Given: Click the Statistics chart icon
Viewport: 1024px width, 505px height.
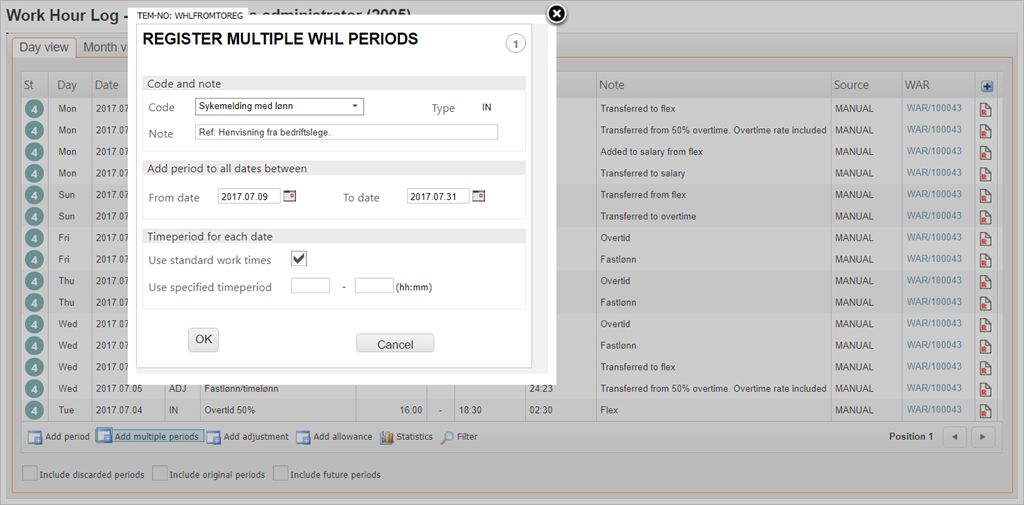Looking at the screenshot, I should [387, 437].
